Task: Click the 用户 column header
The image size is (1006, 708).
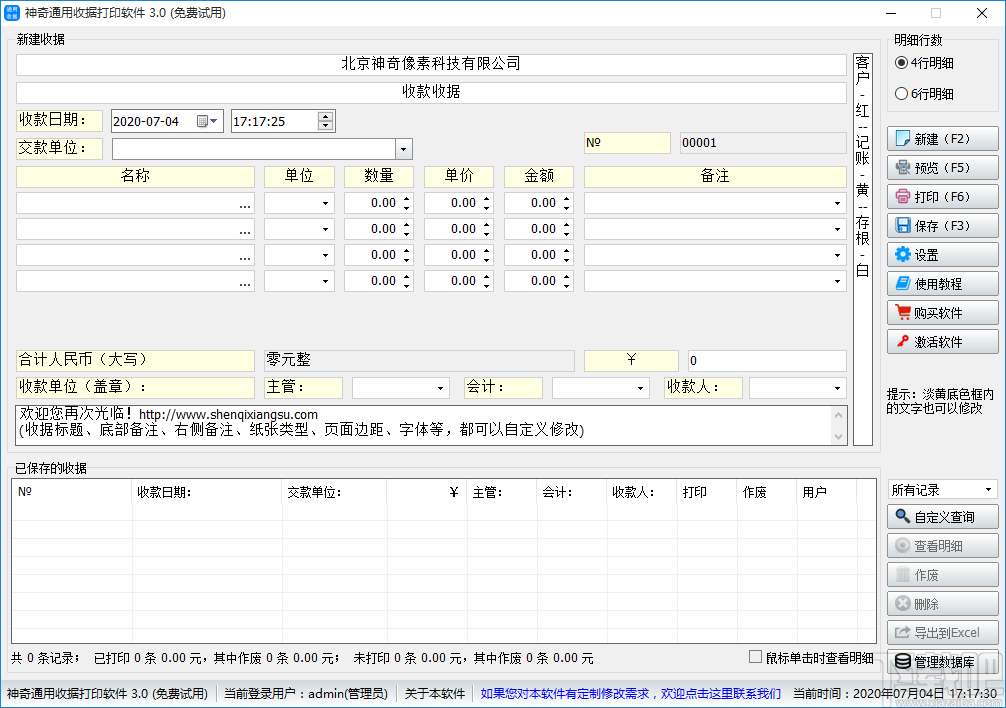Action: (x=826, y=492)
